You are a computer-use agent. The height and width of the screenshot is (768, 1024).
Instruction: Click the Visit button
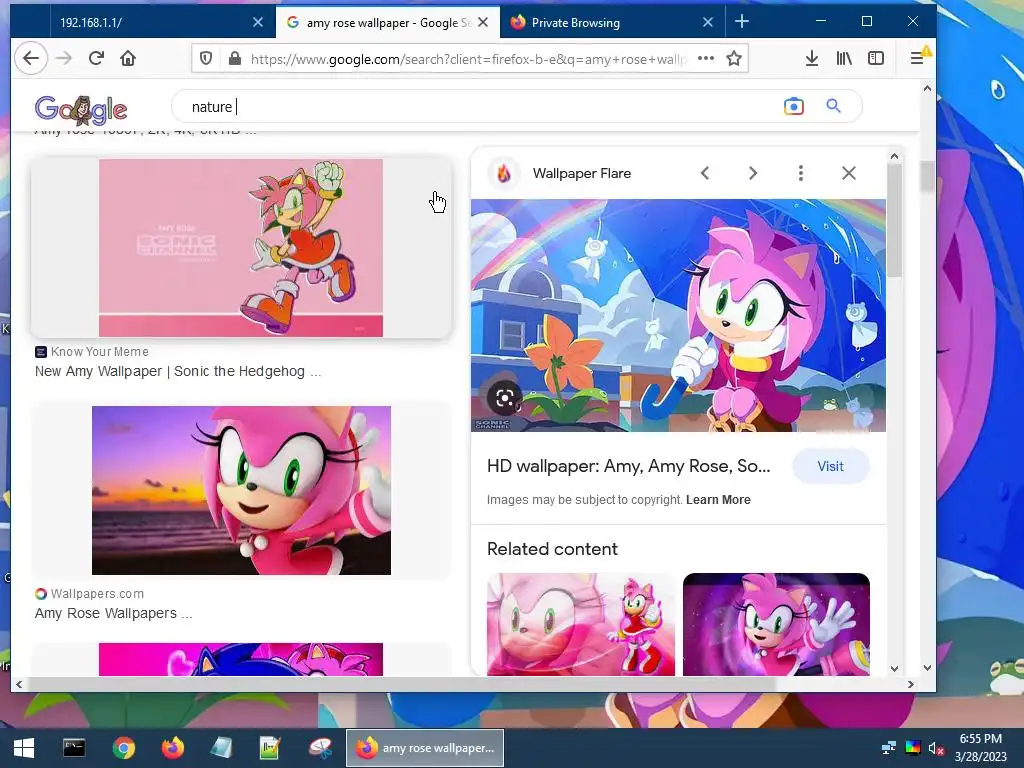click(831, 466)
